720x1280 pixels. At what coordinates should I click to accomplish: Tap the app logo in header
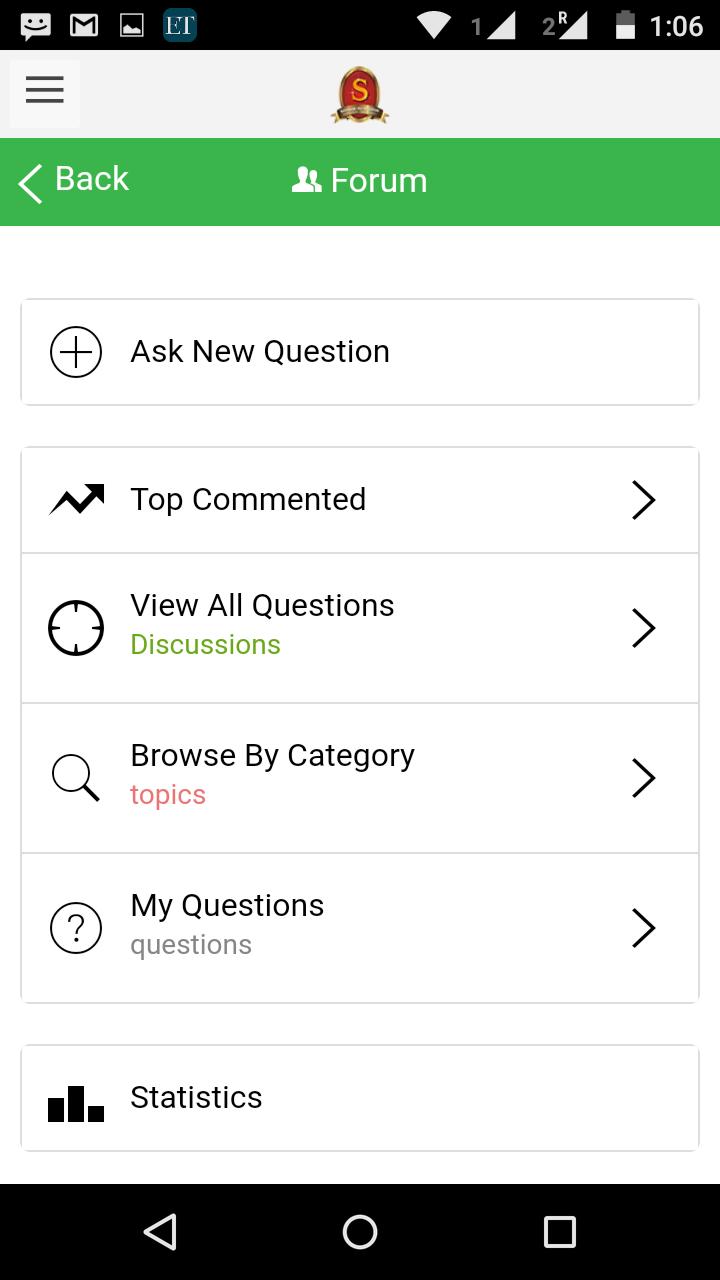point(360,94)
